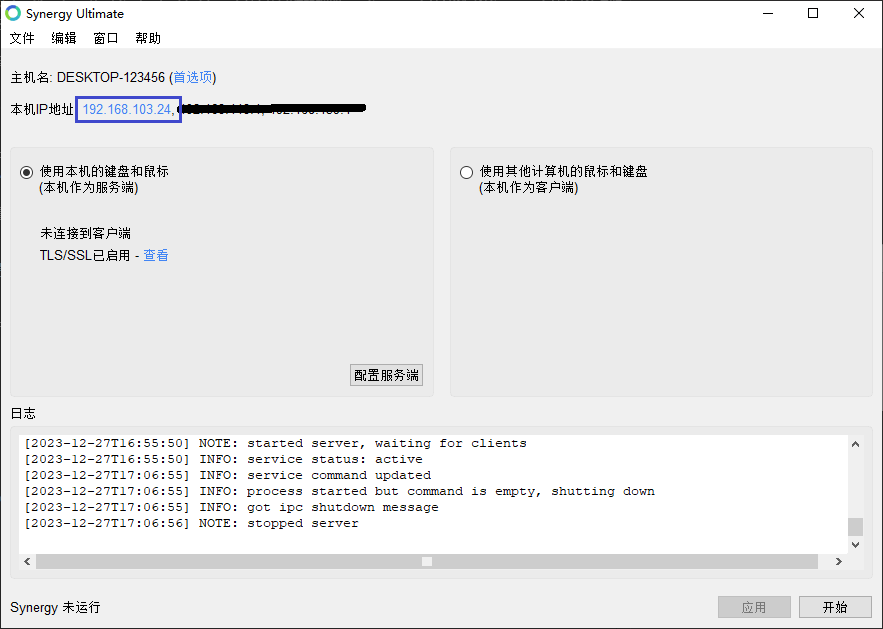
Task: Open the 文件 menu
Action: pos(22,38)
